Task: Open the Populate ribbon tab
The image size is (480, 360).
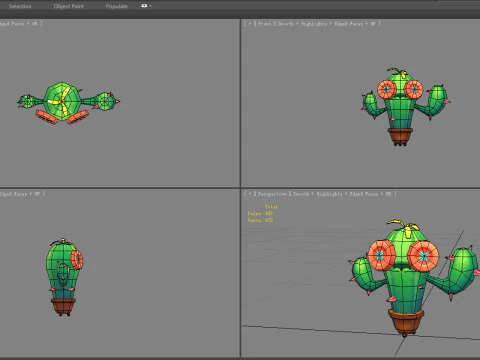Action: tap(117, 6)
